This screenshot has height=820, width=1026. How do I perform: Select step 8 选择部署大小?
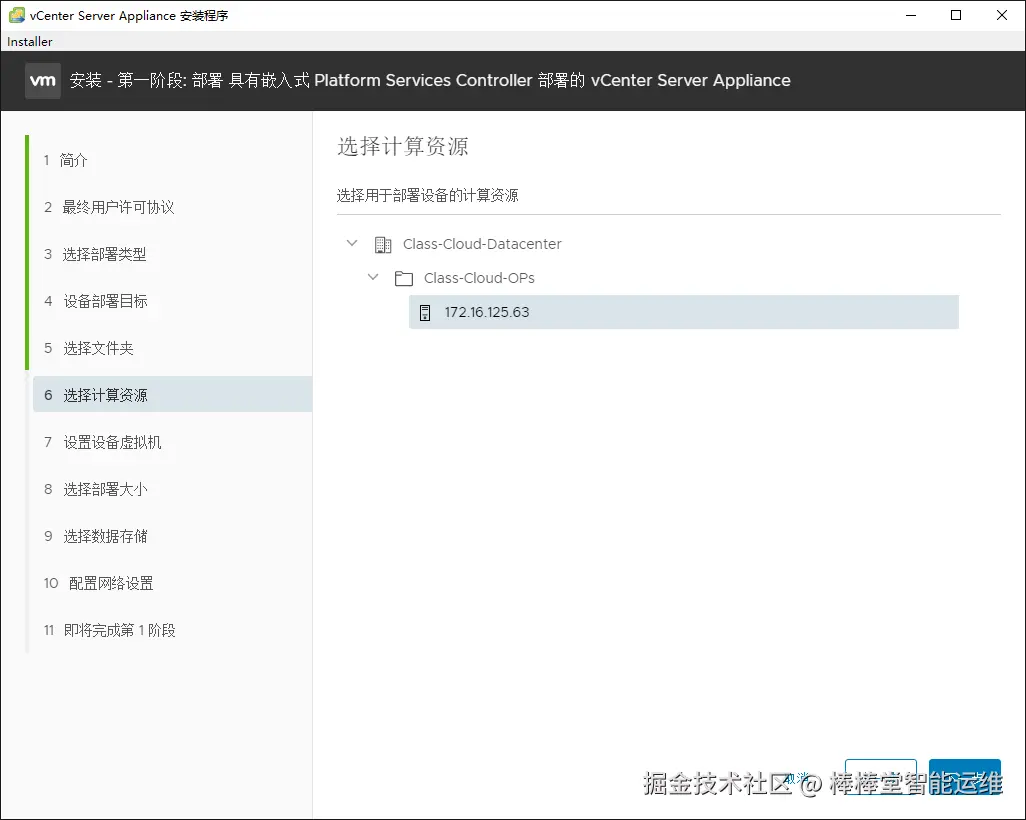tap(96, 490)
